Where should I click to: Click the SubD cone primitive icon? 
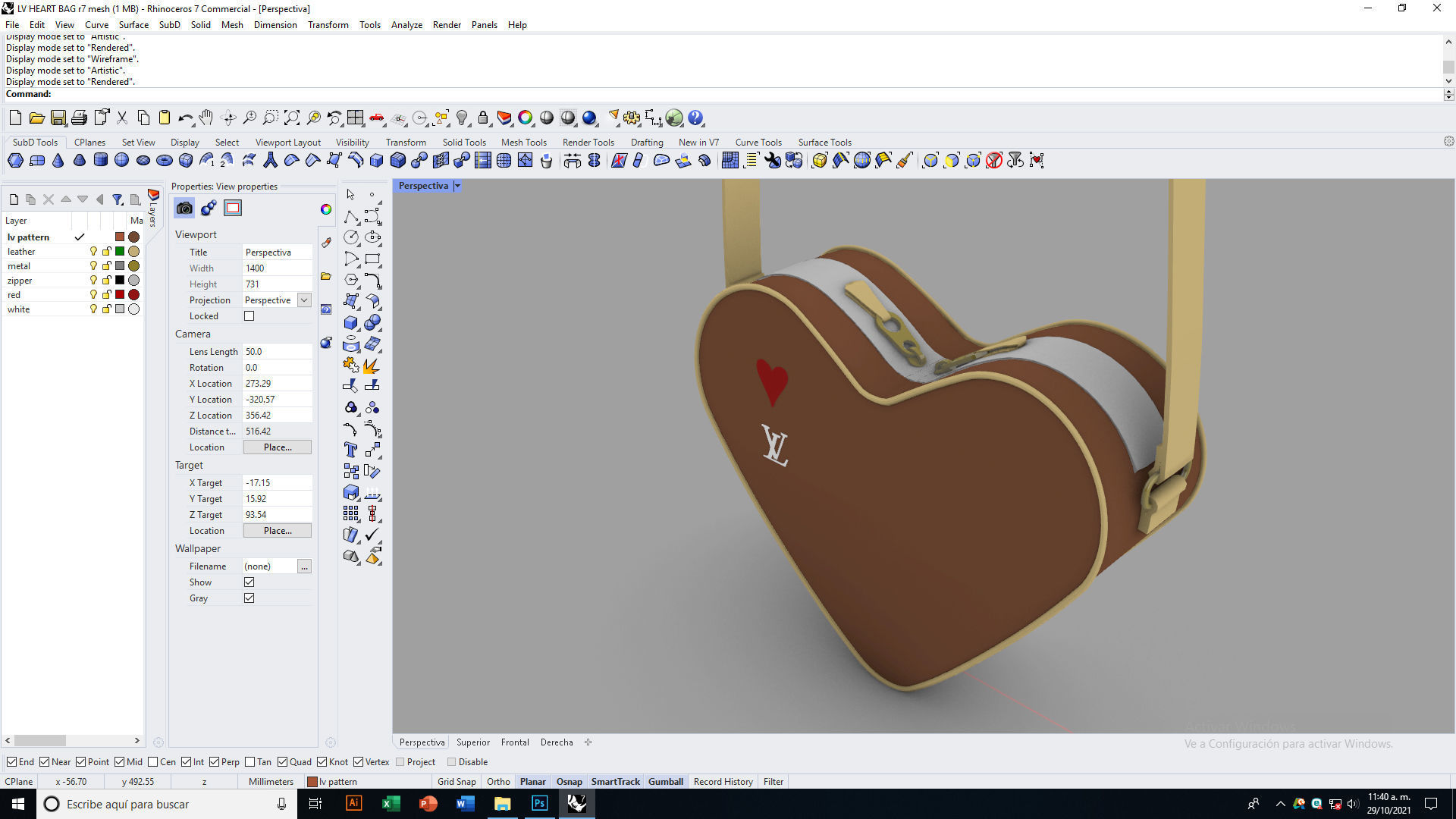58,160
